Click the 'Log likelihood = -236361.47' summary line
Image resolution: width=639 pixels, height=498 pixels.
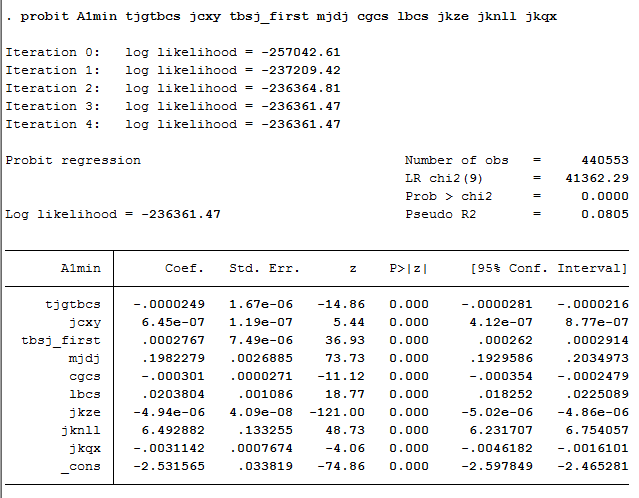113,214
